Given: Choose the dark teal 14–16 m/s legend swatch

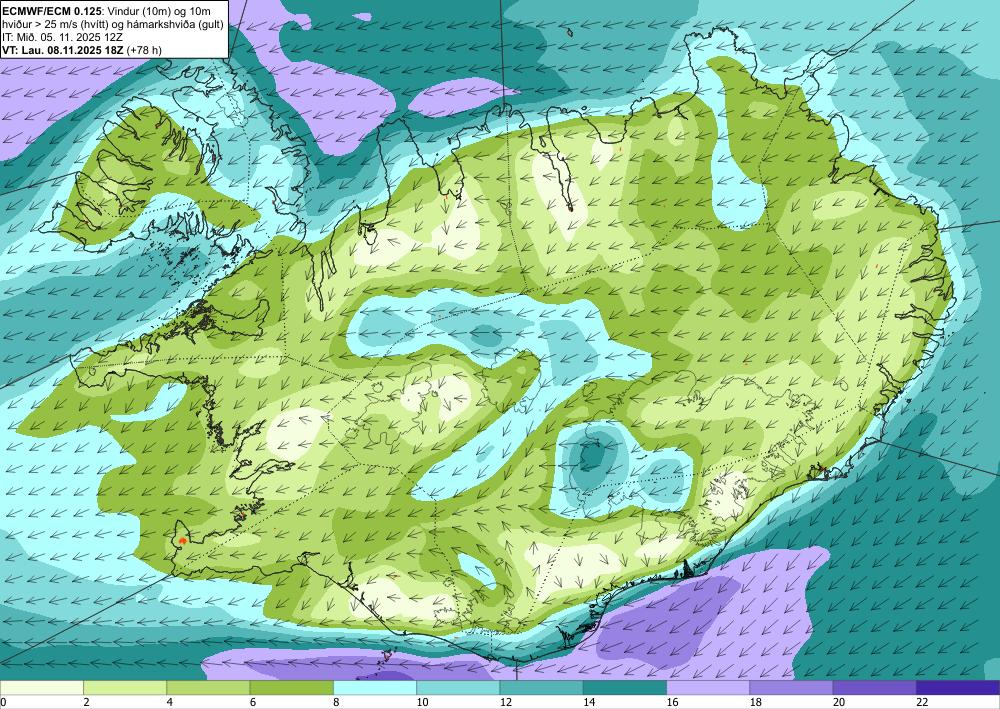Looking at the screenshot, I should 625,687.
